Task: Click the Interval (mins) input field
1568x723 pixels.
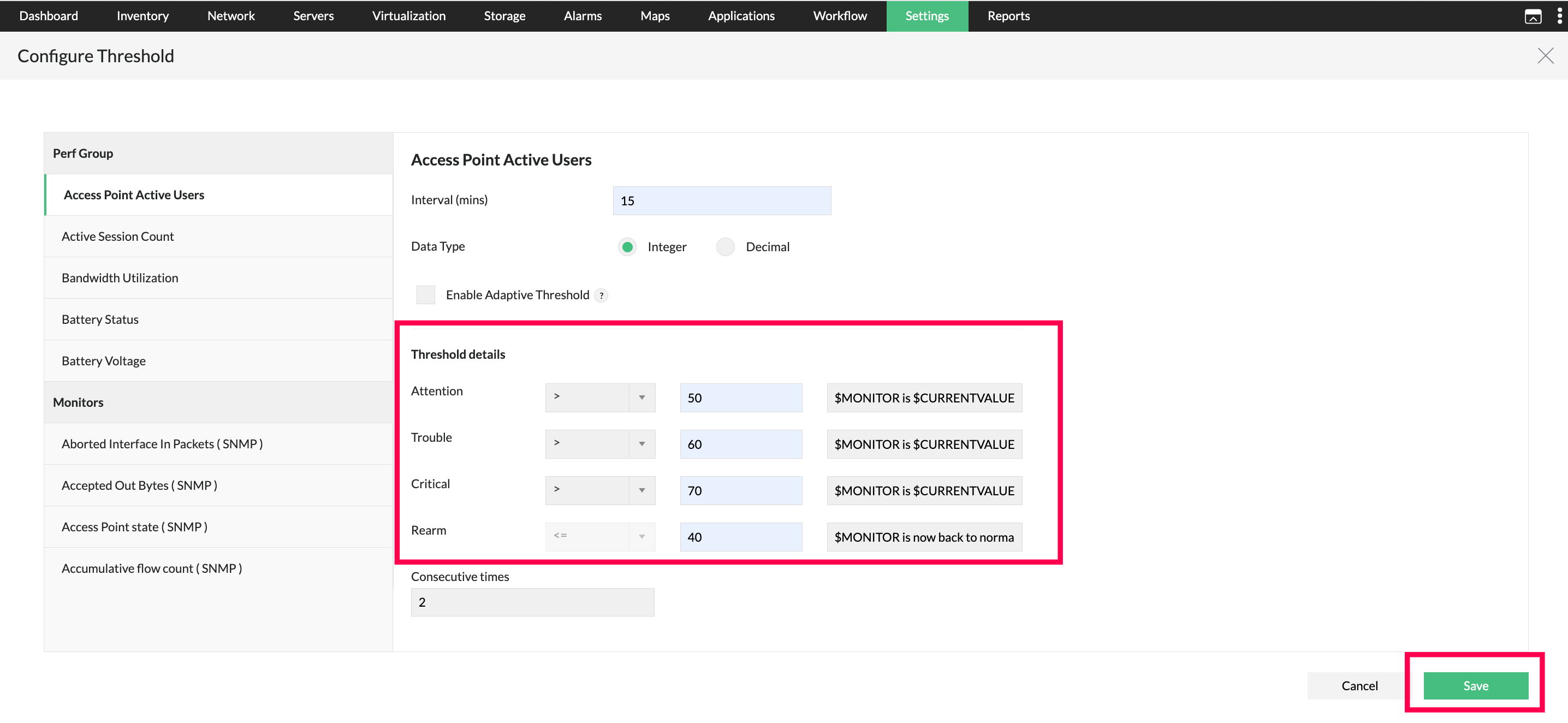Action: click(722, 200)
